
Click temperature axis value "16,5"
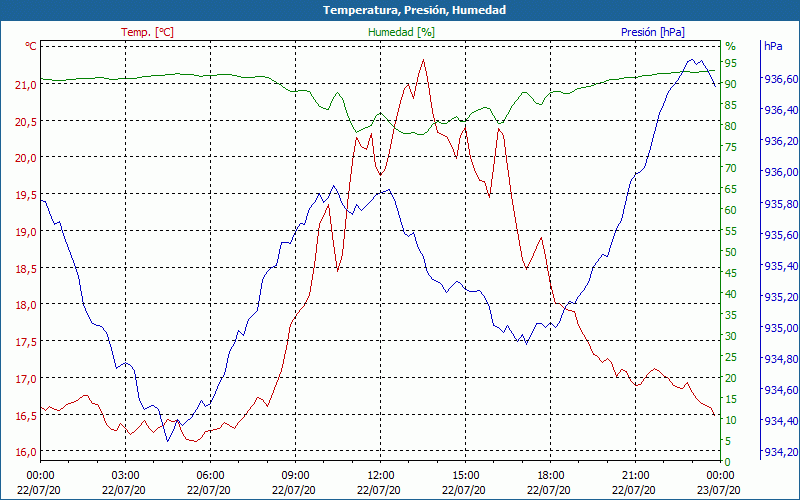26,416
